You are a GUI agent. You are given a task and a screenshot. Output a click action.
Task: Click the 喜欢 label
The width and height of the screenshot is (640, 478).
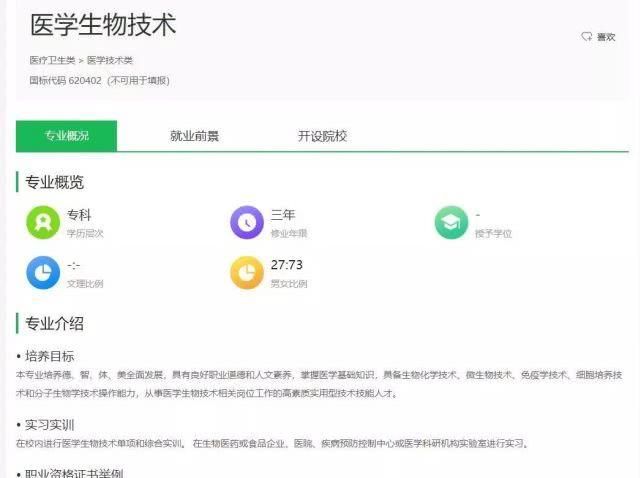point(606,37)
